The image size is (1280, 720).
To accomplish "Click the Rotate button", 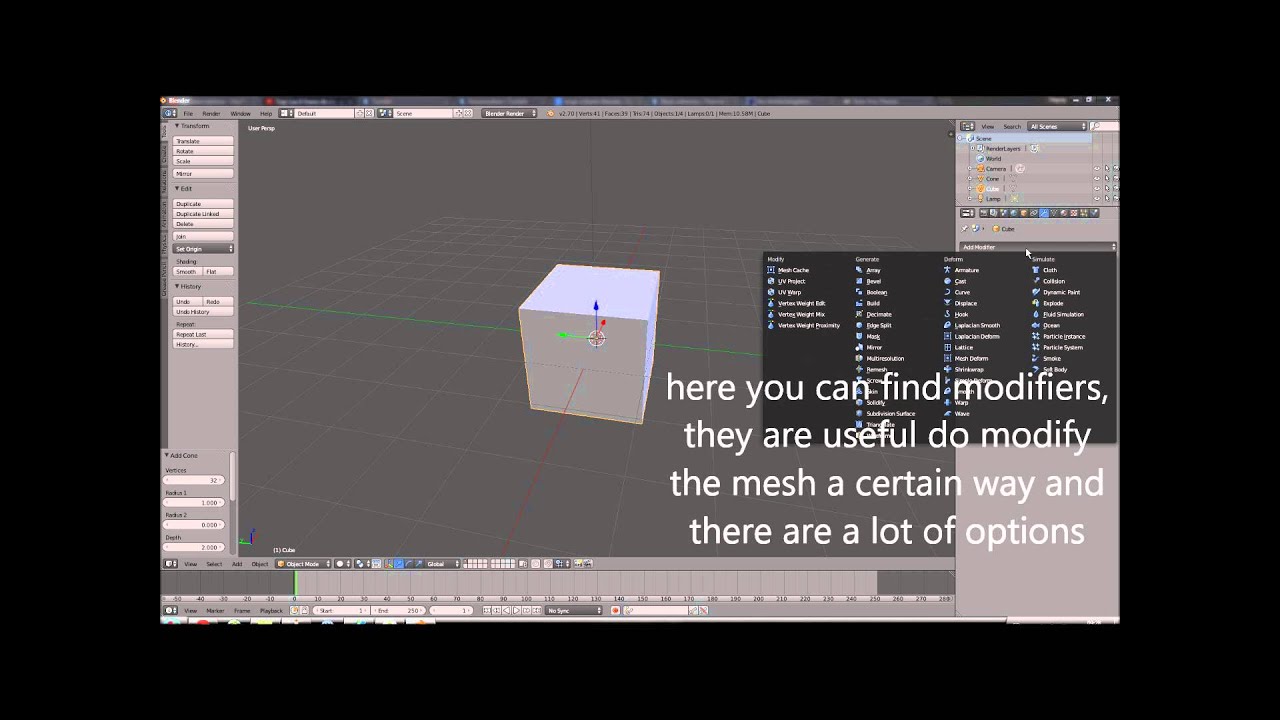I will [x=203, y=151].
